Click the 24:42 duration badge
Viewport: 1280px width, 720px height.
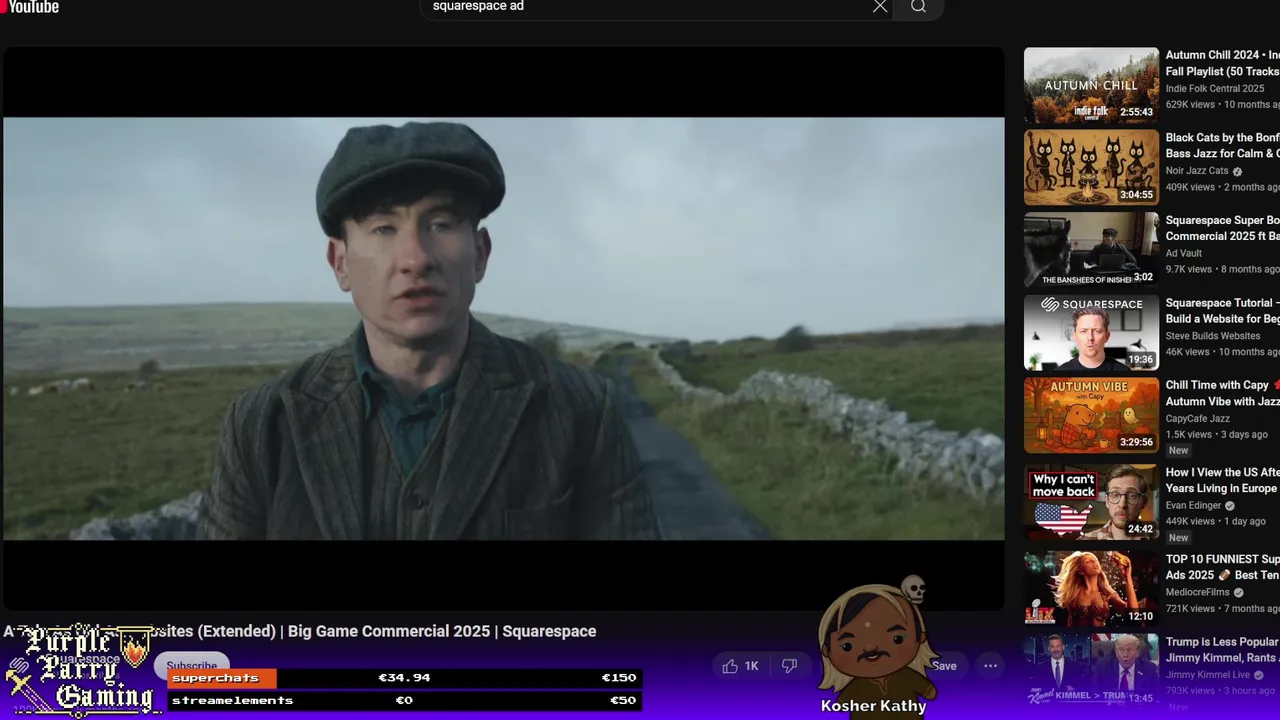click(x=1140, y=529)
